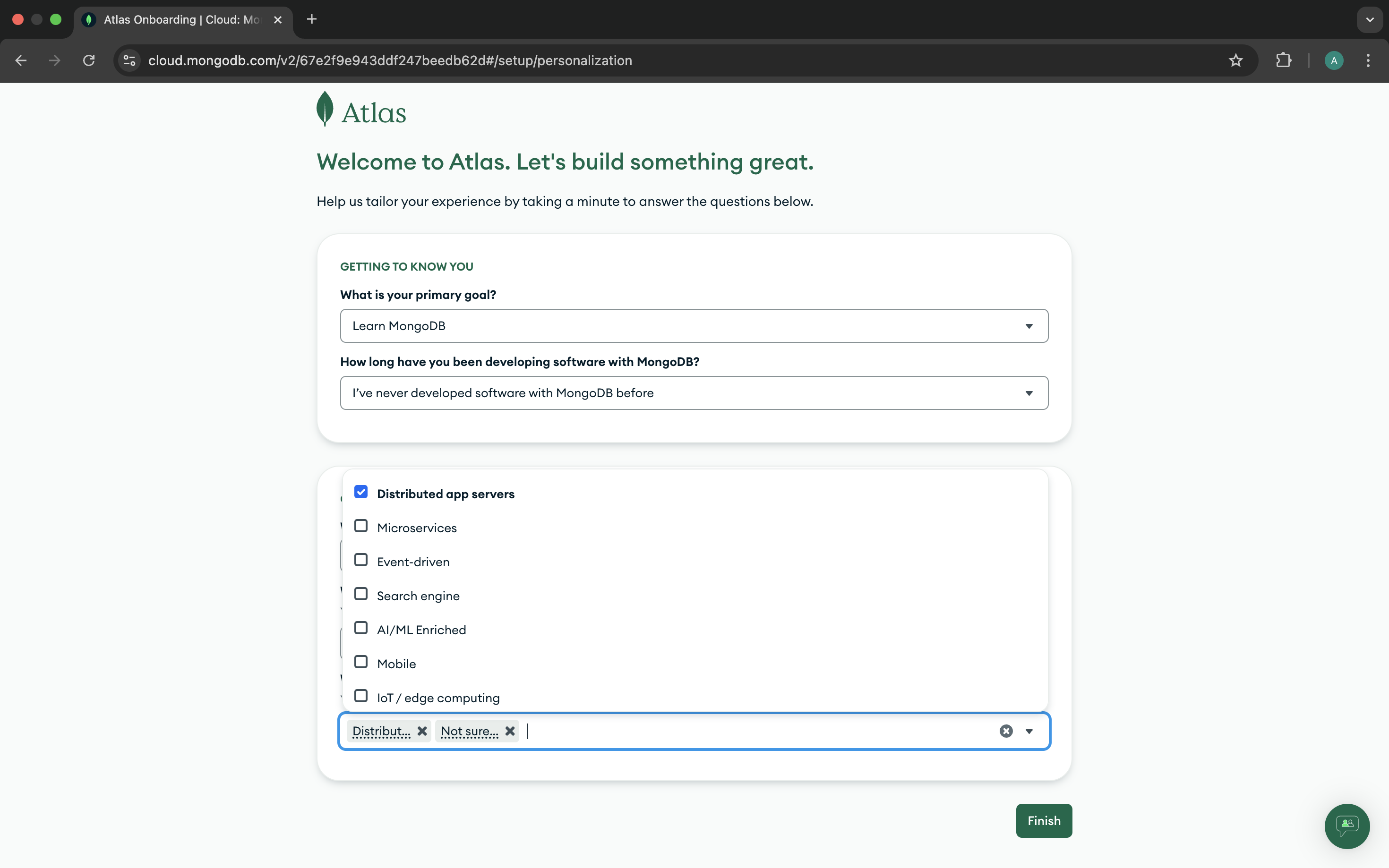Open the support chat widget
This screenshot has width=1389, height=868.
coord(1346,825)
